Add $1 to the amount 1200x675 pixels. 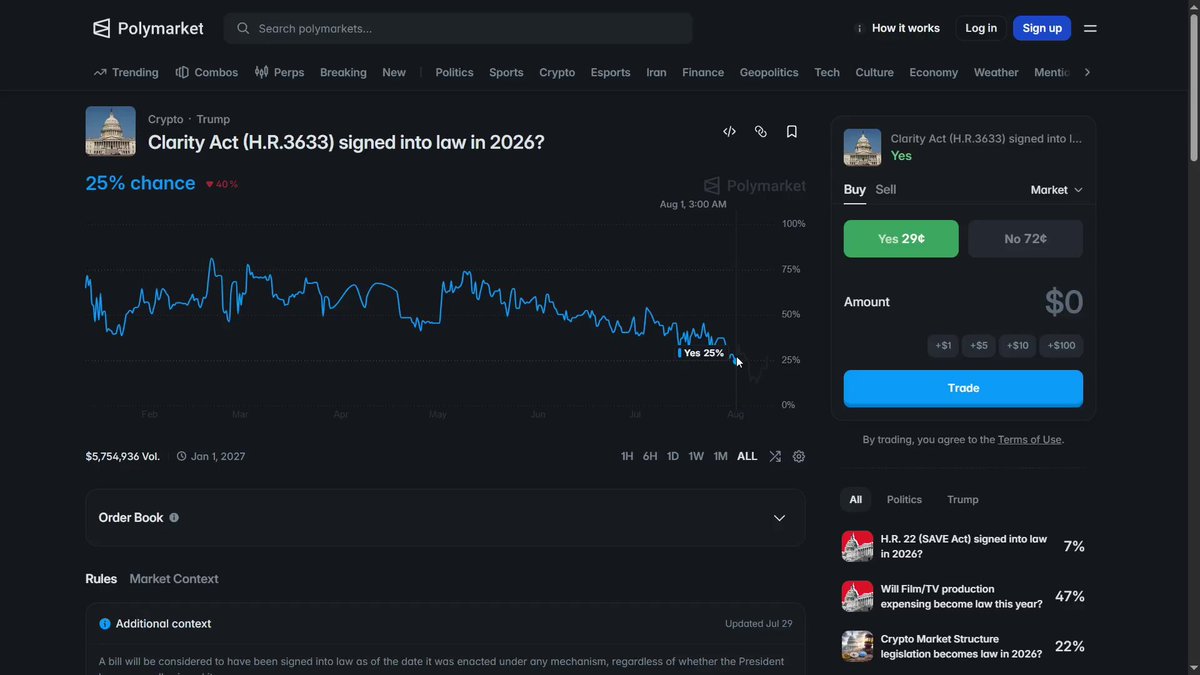pyautogui.click(x=943, y=346)
